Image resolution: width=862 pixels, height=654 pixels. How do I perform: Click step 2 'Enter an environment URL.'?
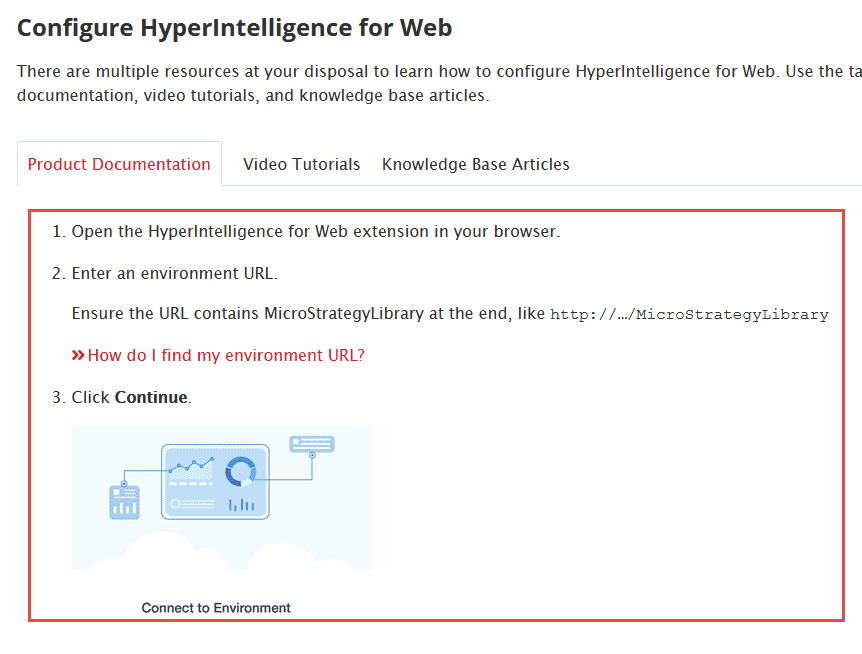tap(175, 273)
